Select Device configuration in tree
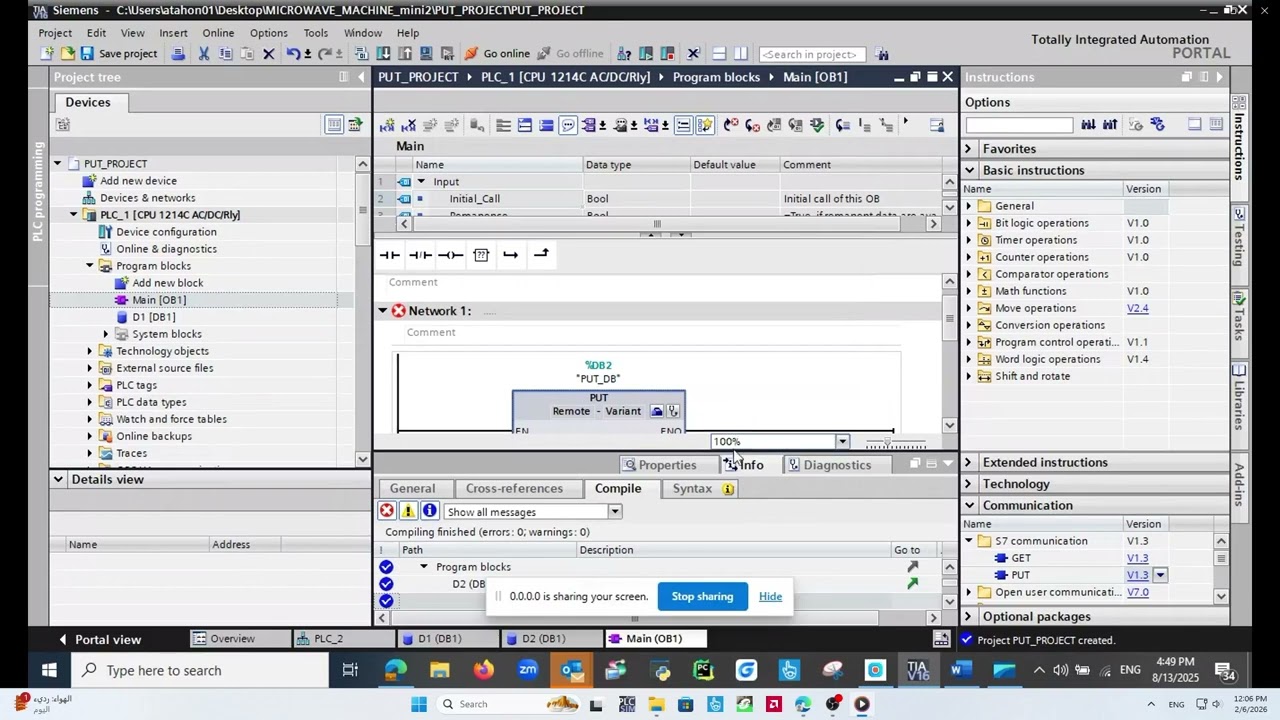1280x720 pixels. point(166,232)
